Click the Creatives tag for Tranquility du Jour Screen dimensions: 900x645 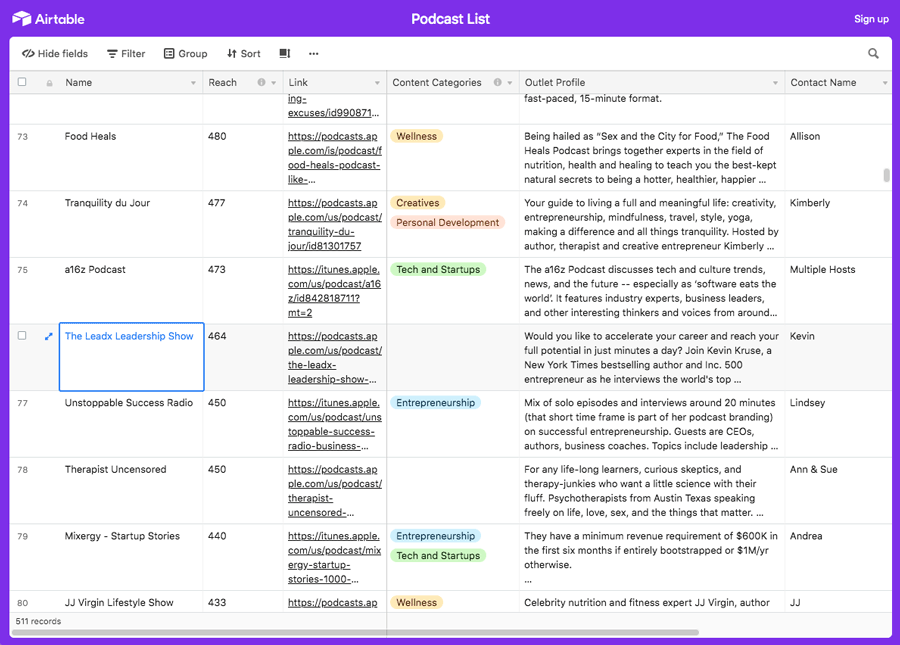[418, 203]
